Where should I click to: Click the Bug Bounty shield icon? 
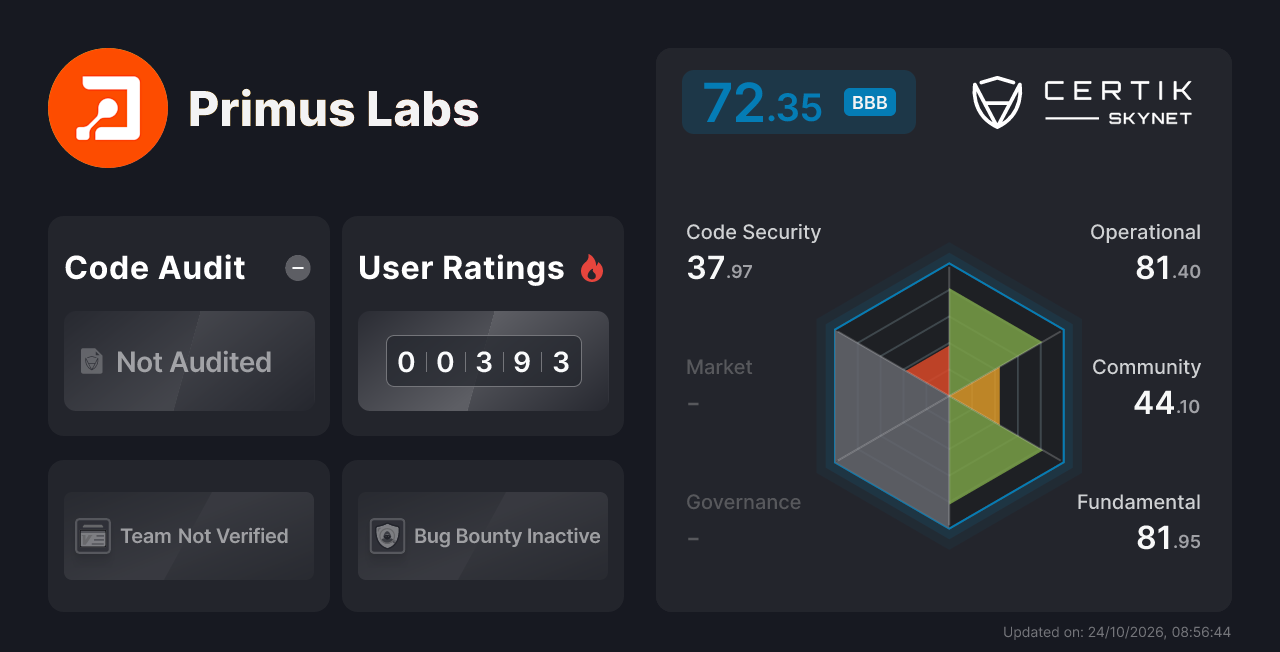coord(387,536)
